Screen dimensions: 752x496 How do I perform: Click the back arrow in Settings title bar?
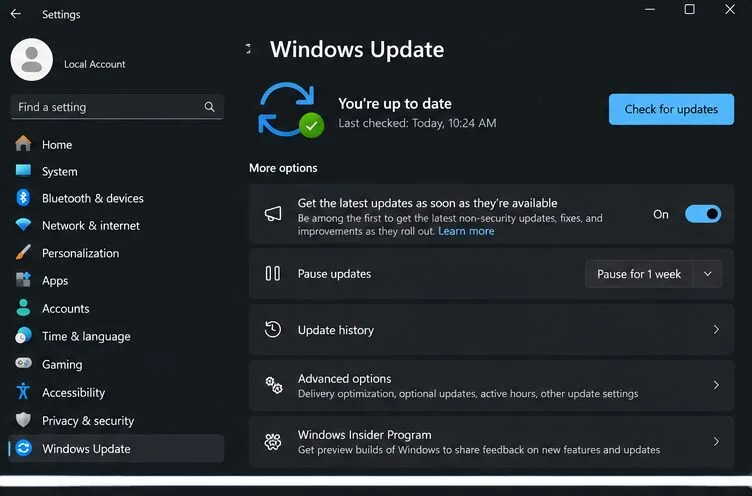tap(16, 14)
